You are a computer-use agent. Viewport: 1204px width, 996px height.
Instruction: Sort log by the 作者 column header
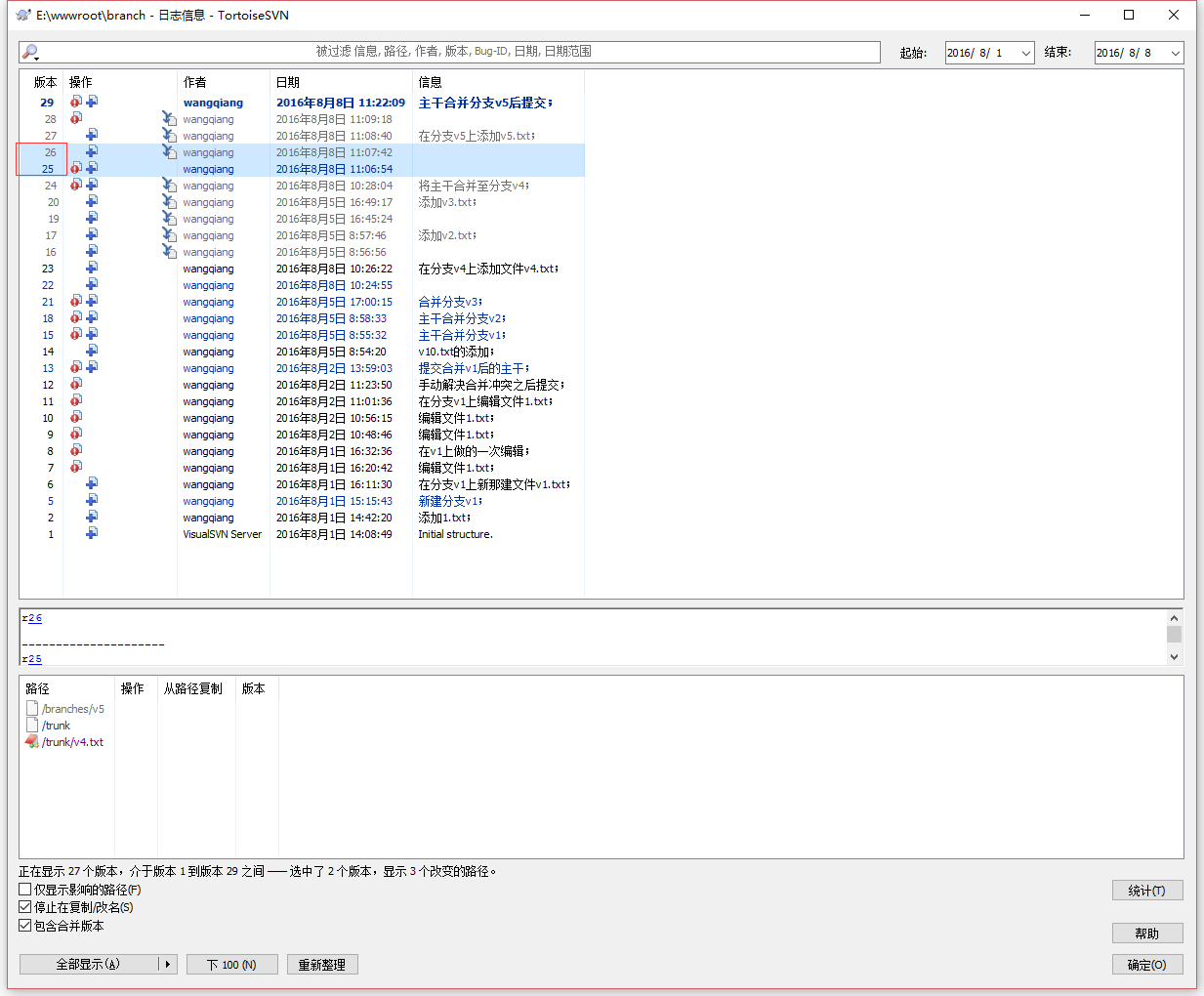[195, 82]
